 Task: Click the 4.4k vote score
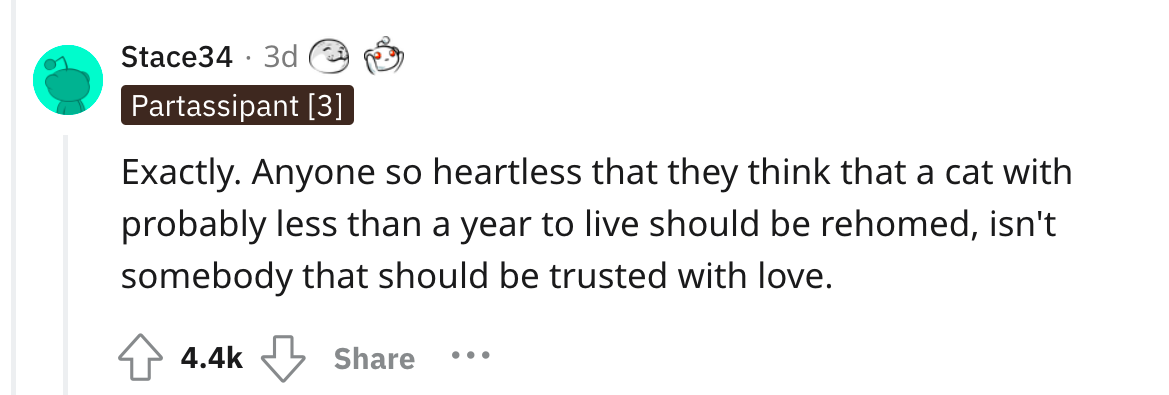tap(212, 358)
